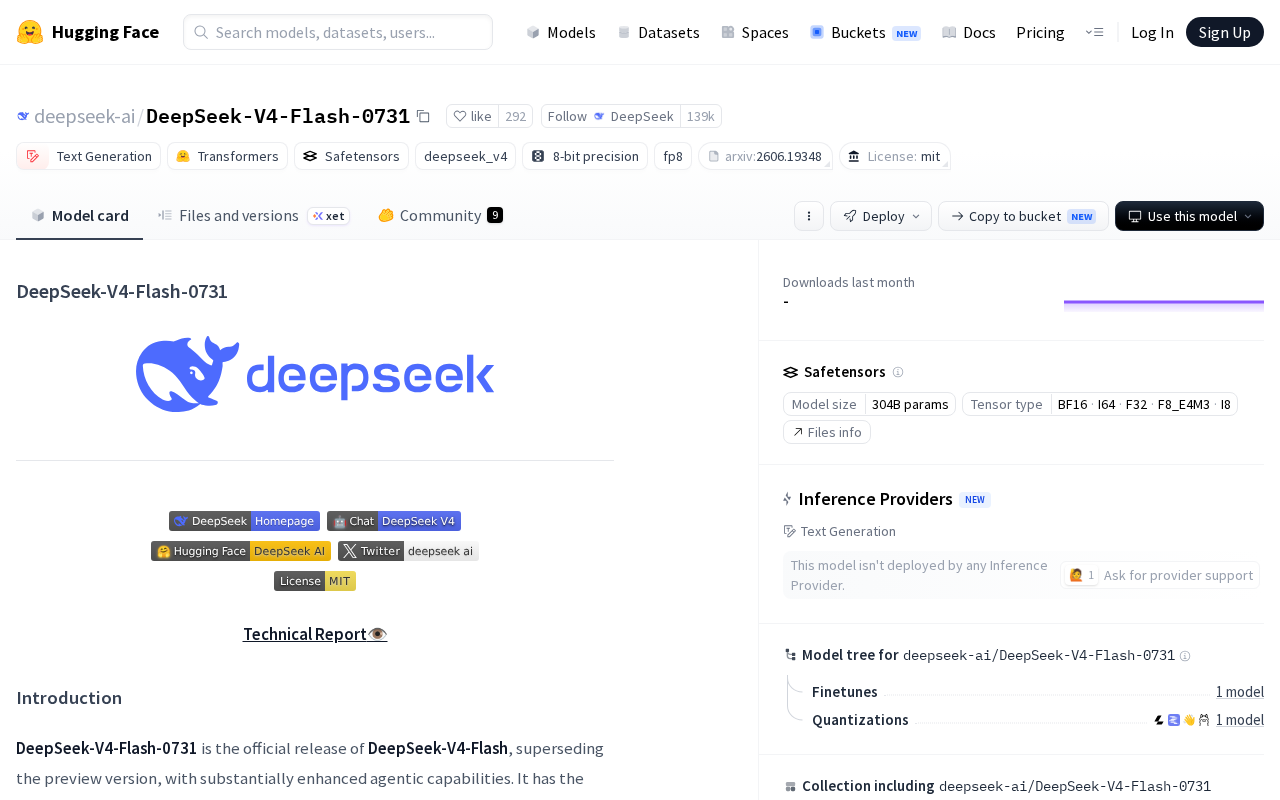Image resolution: width=1280 pixels, height=800 pixels.
Task: Follow the DeepSeek organization
Action: coord(611,116)
